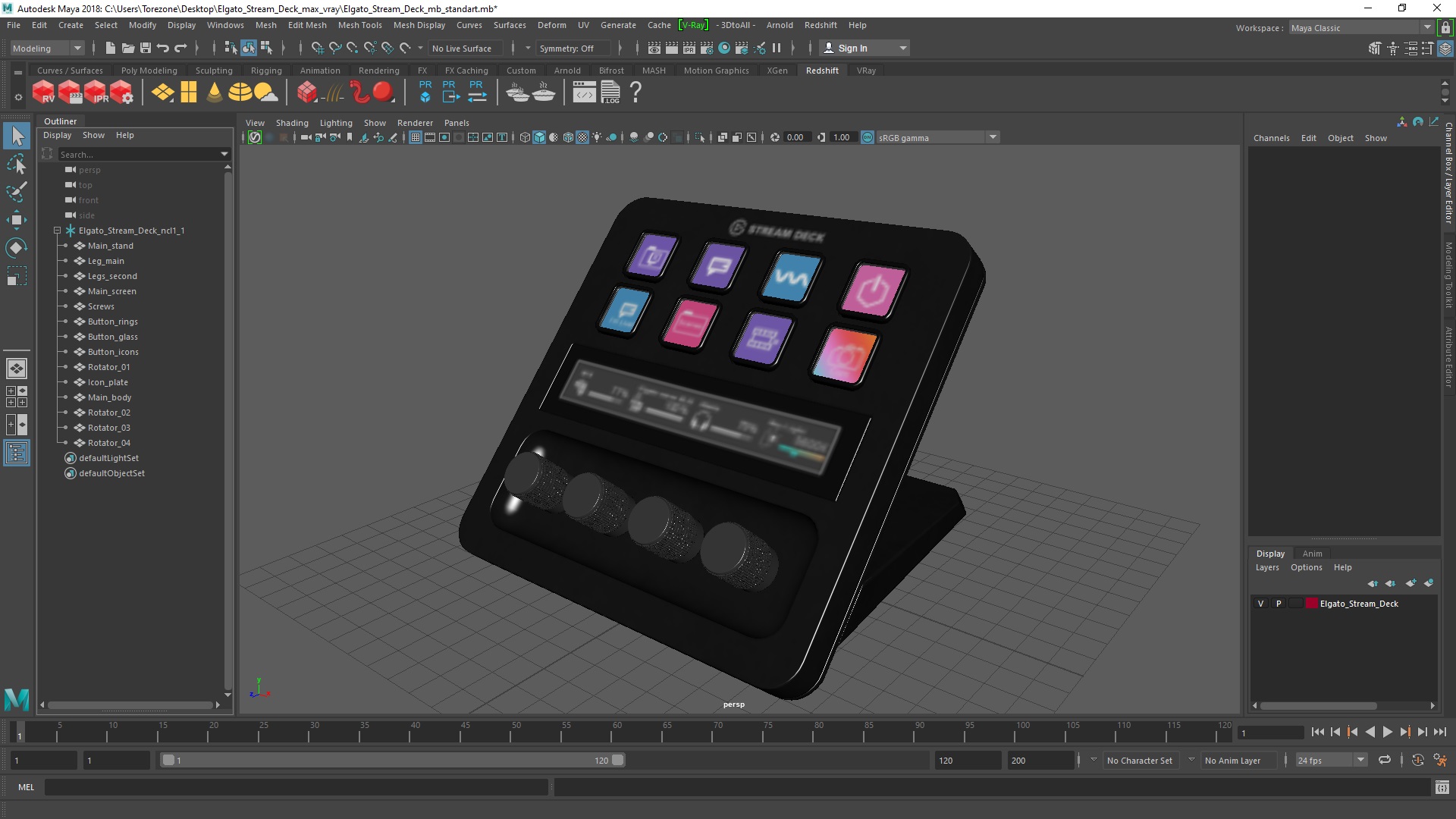This screenshot has width=1456, height=819.
Task: Switch to single perspective pane layout
Action: point(17,369)
